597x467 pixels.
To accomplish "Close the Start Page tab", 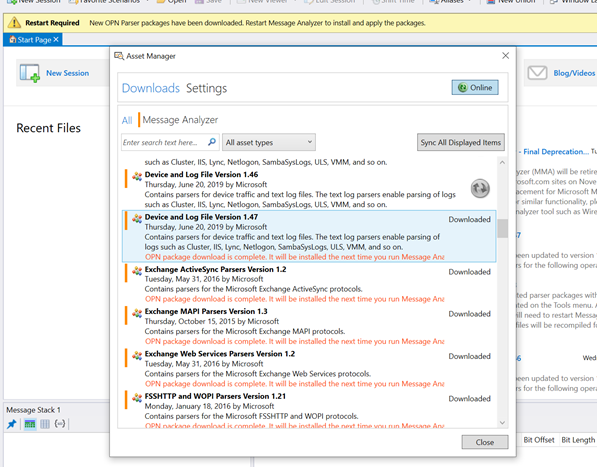I will click(56, 40).
